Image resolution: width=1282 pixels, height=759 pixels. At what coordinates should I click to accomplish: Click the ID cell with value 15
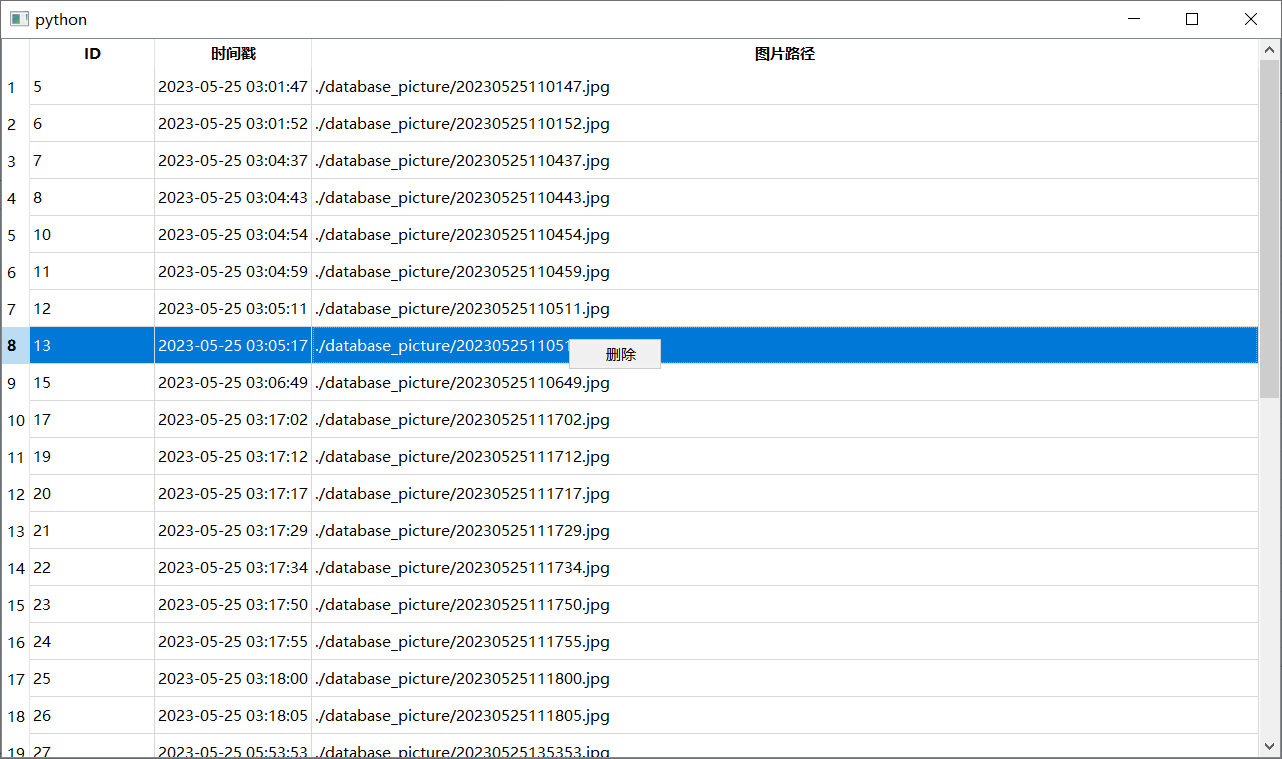92,383
